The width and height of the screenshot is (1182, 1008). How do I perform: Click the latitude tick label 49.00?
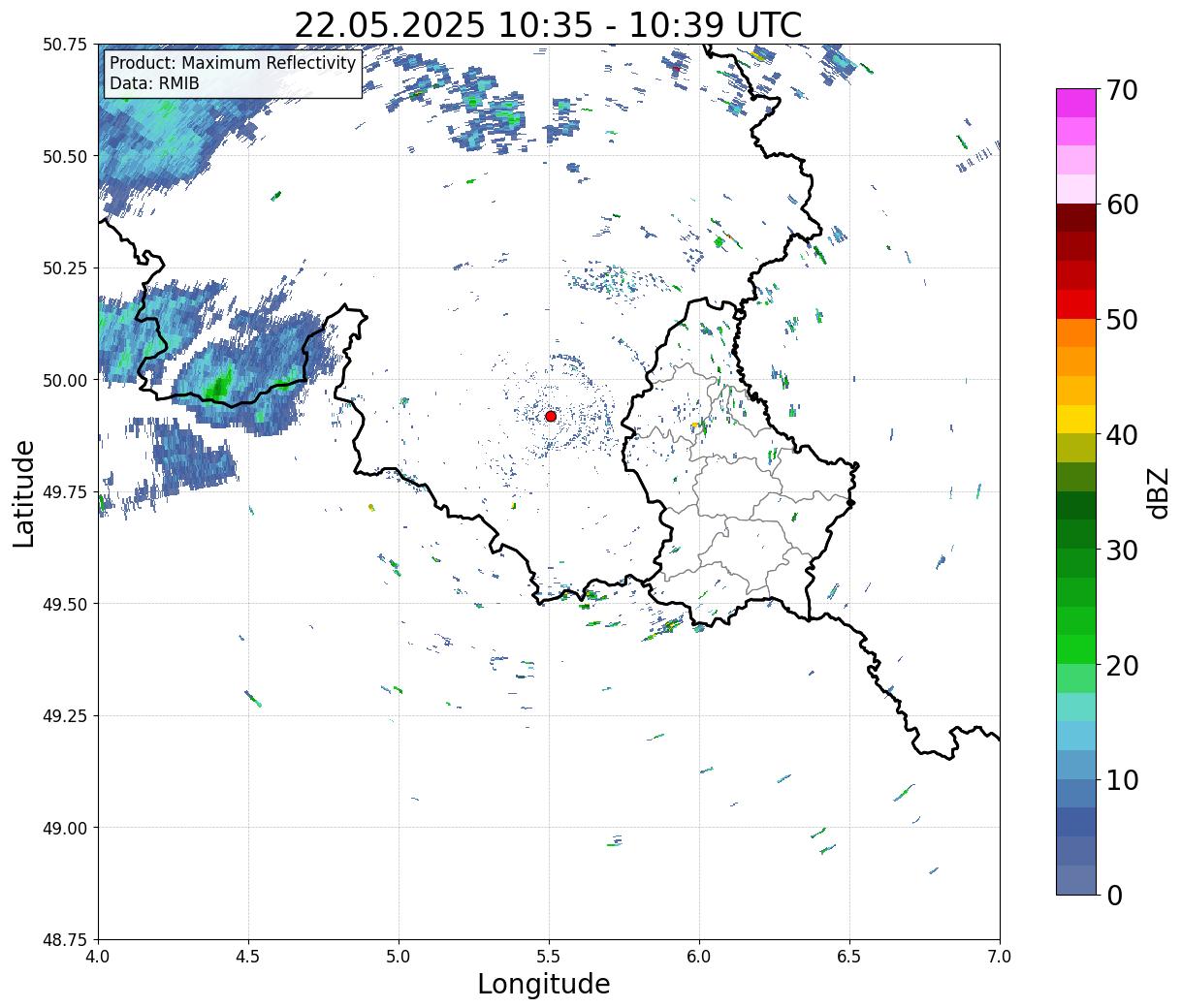point(66,828)
